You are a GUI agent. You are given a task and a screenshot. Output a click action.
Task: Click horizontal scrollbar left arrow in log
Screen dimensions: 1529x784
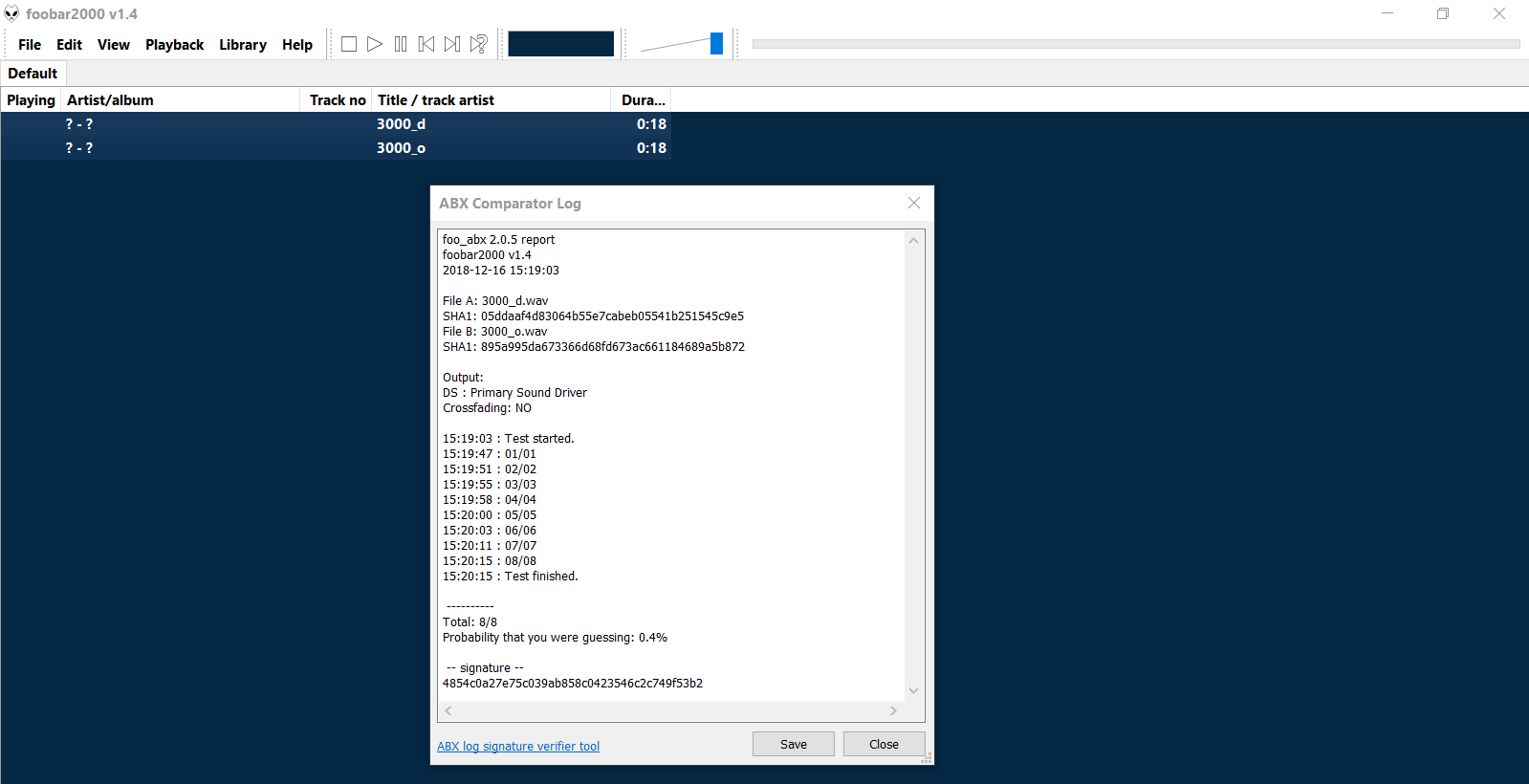(448, 711)
